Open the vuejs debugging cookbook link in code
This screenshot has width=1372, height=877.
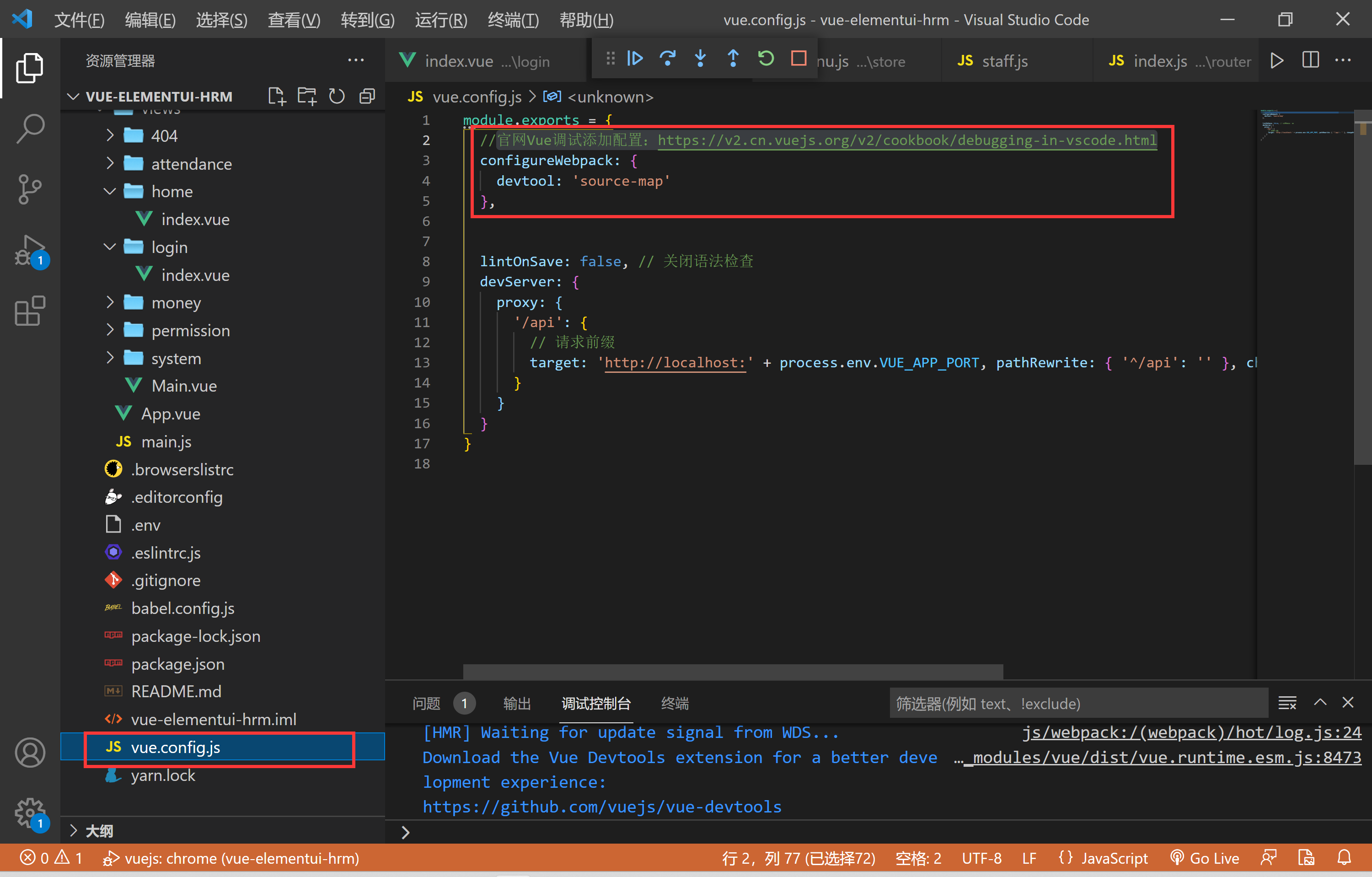coord(907,140)
